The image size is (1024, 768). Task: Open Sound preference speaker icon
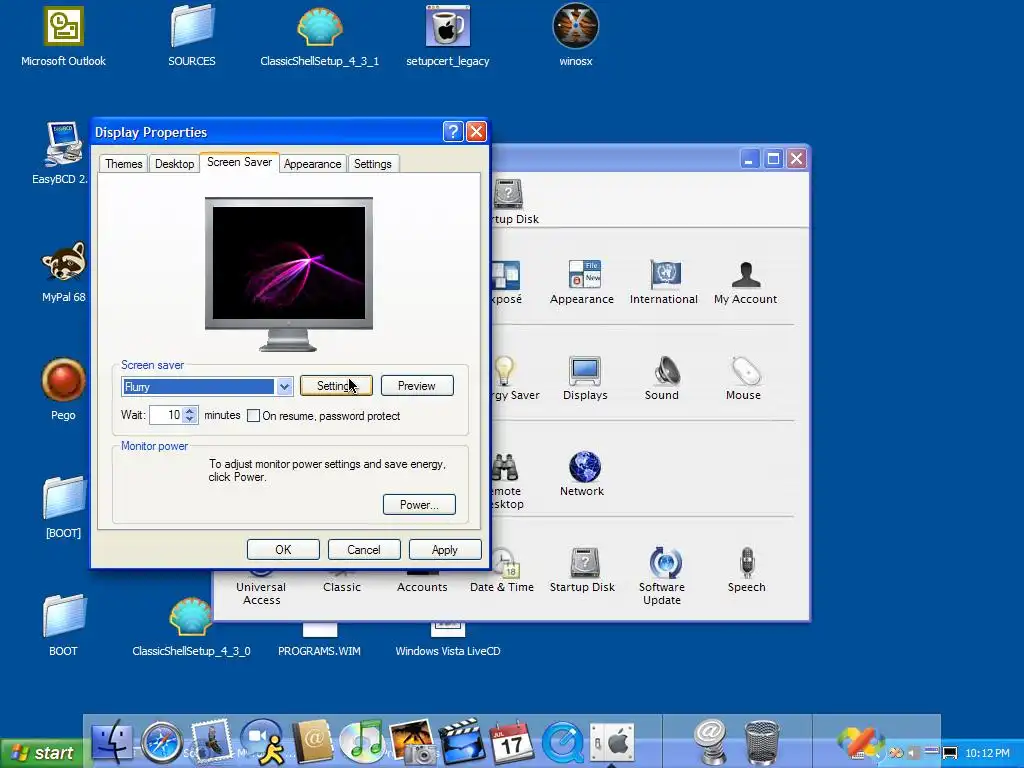(662, 378)
